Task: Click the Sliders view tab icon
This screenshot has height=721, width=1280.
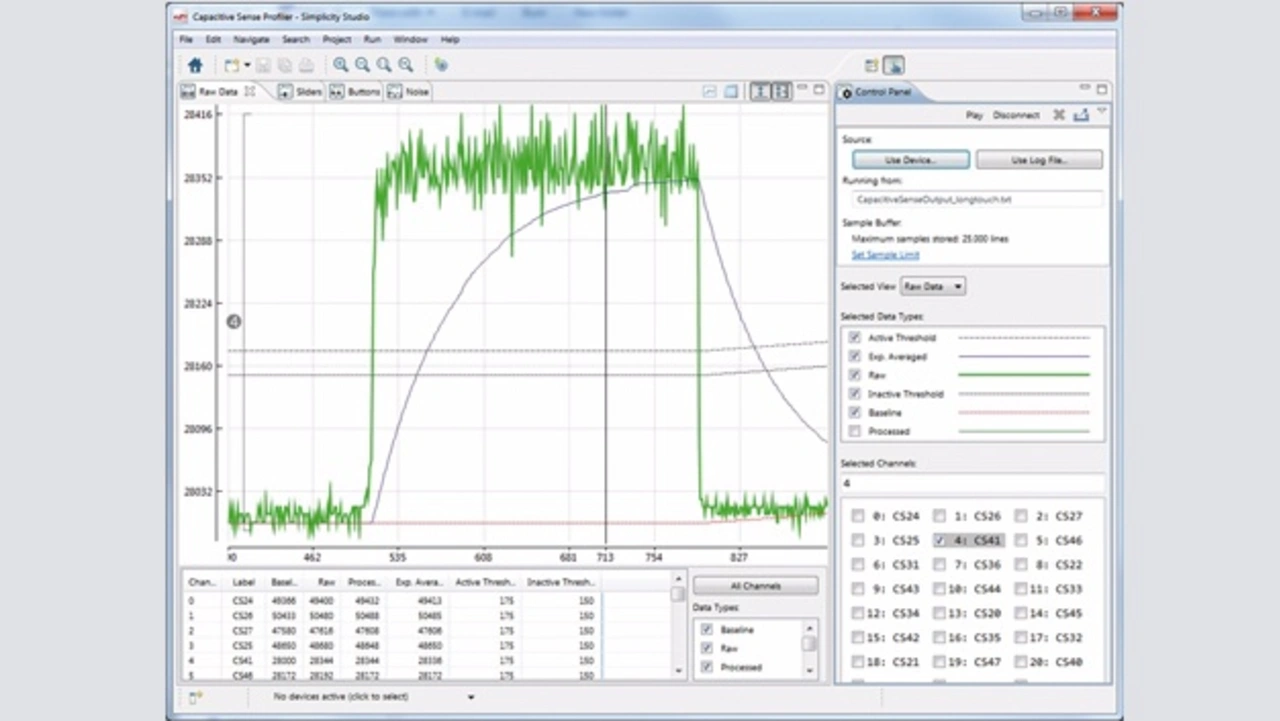Action: tap(285, 92)
